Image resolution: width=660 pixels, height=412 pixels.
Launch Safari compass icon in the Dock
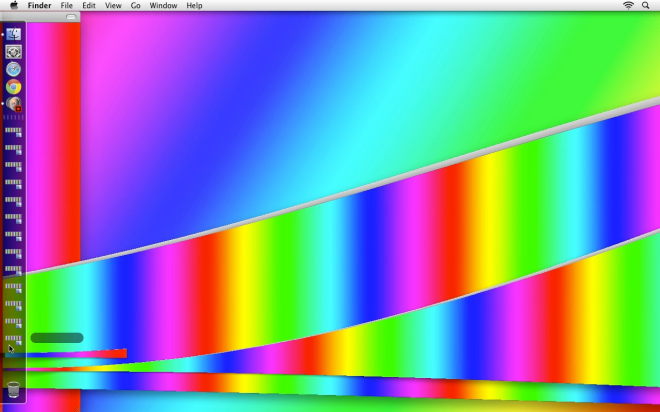tap(13, 69)
